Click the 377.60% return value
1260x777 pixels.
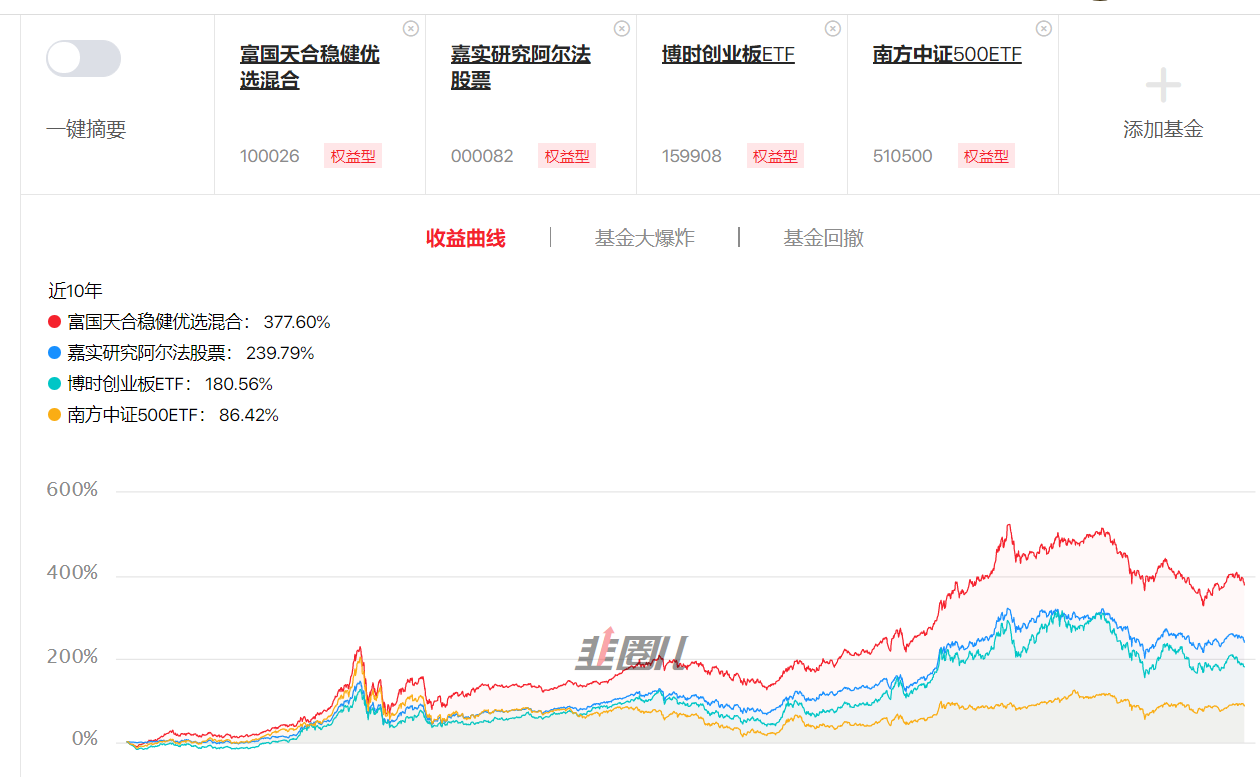click(x=297, y=322)
